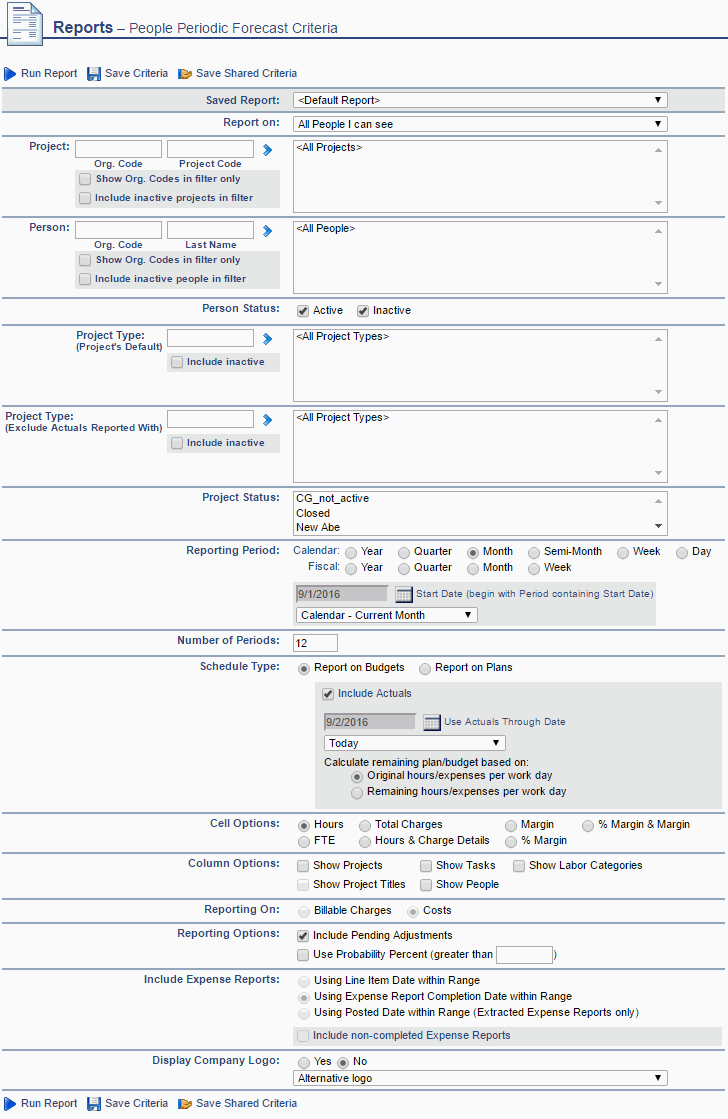Click the Project's Default type filter arrow
Image resolution: width=728 pixels, height=1119 pixels.
(x=268, y=339)
